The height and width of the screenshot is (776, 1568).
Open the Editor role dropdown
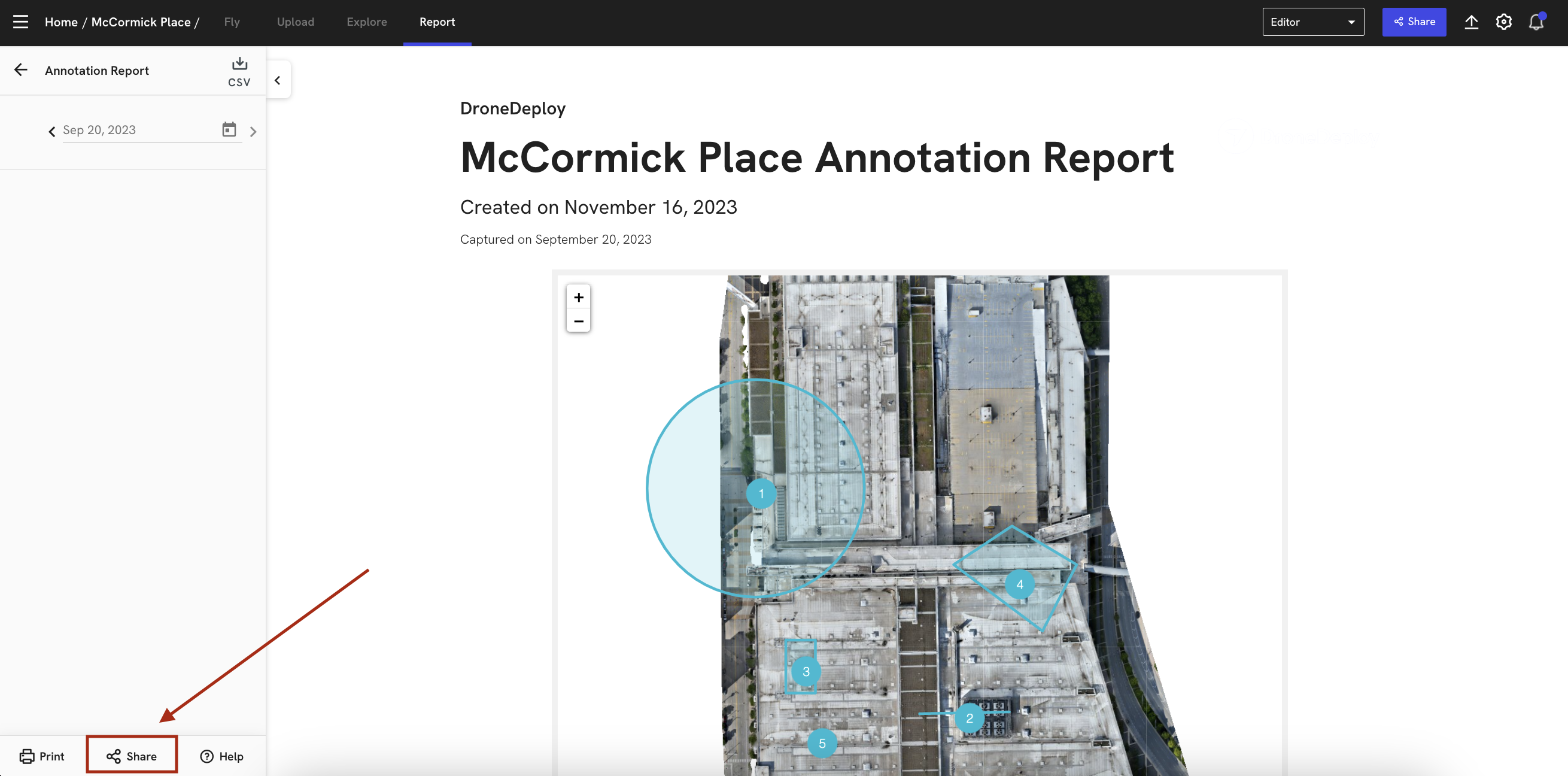click(x=1313, y=22)
